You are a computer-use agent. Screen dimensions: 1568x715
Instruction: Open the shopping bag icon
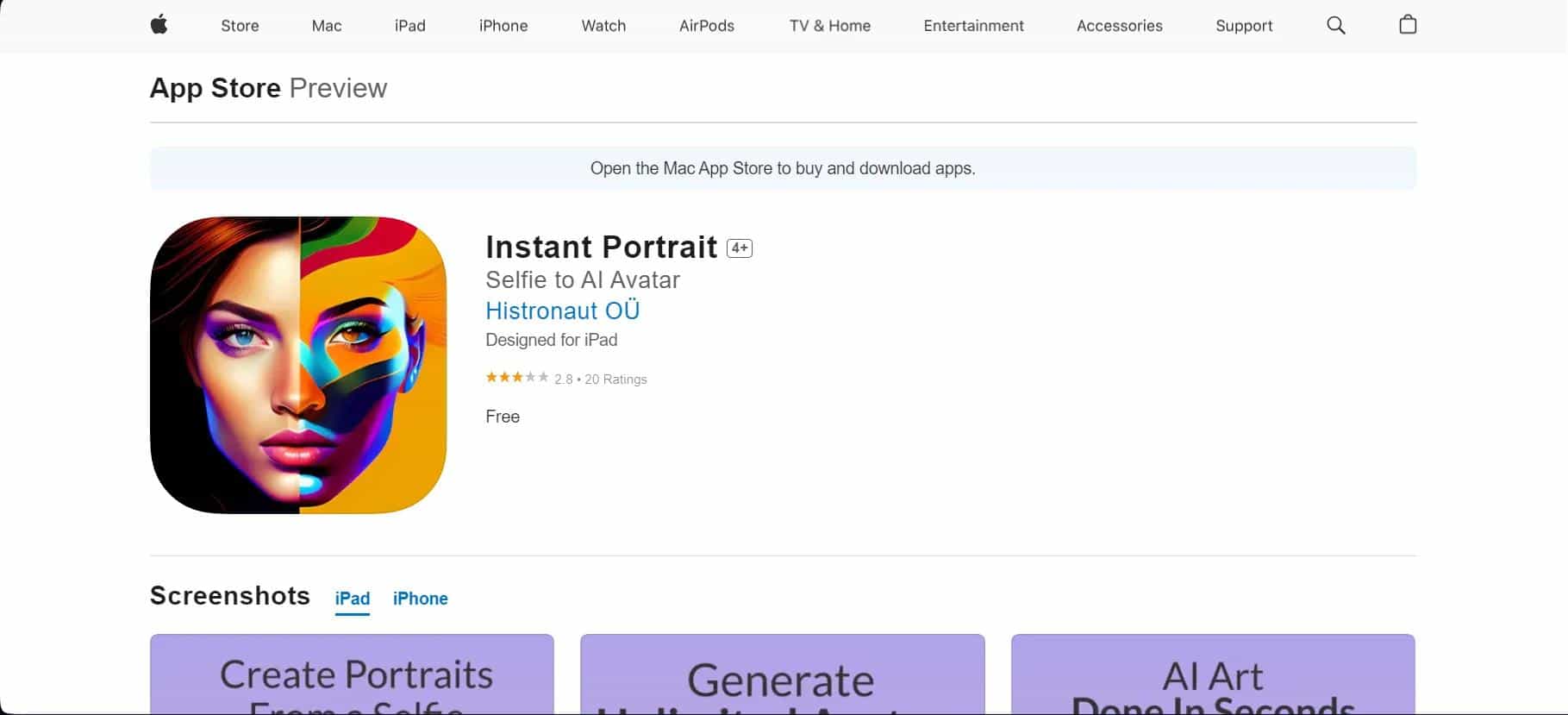tap(1407, 25)
